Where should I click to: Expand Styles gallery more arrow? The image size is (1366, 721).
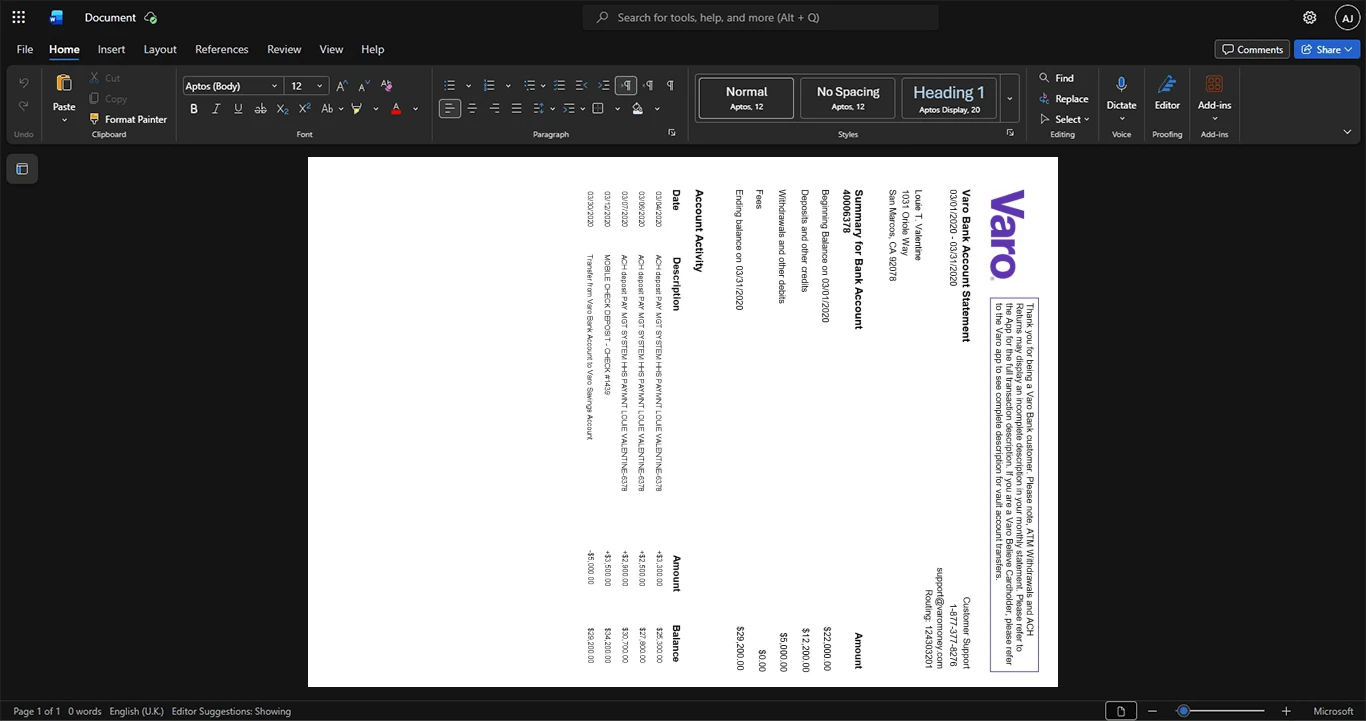point(1010,98)
